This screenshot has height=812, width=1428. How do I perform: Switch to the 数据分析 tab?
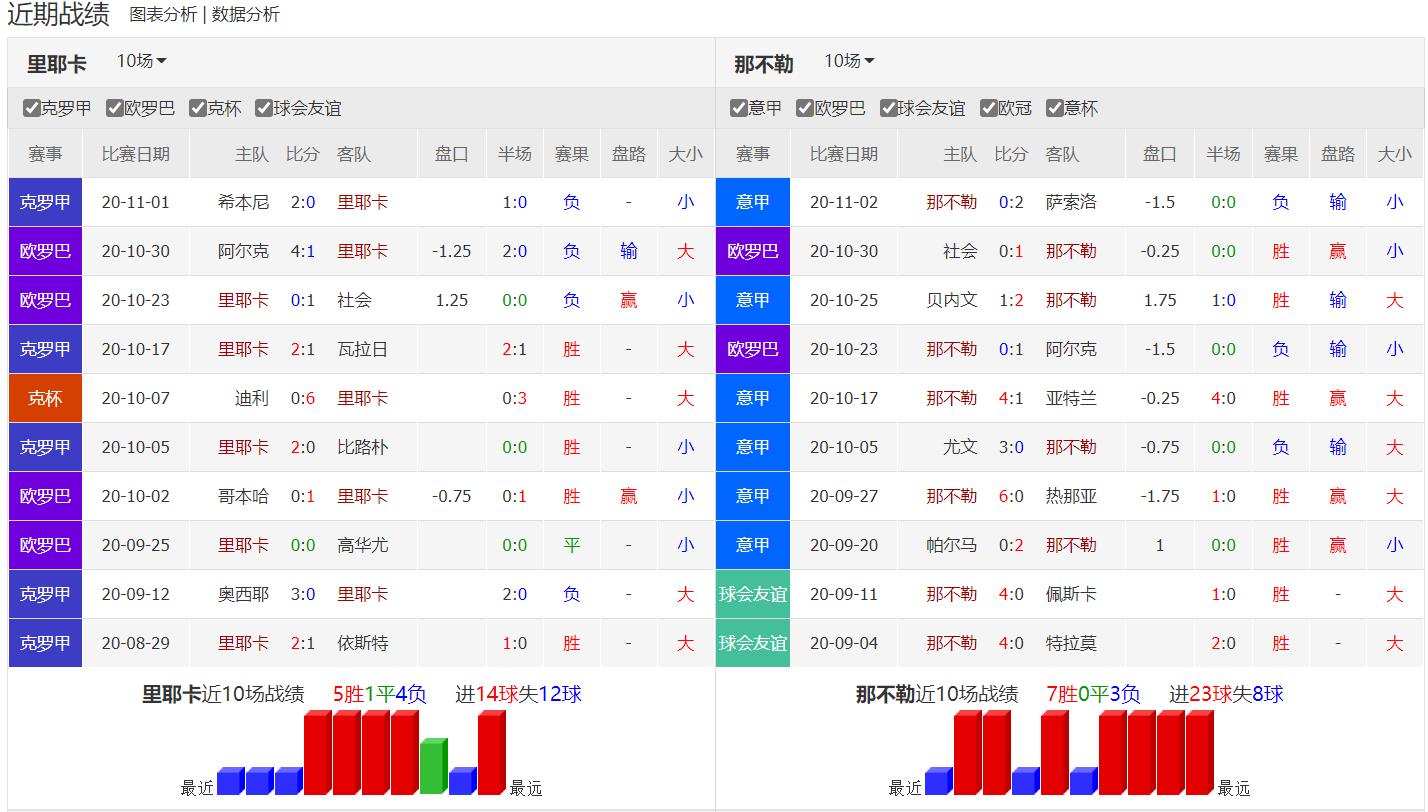pyautogui.click(x=246, y=15)
